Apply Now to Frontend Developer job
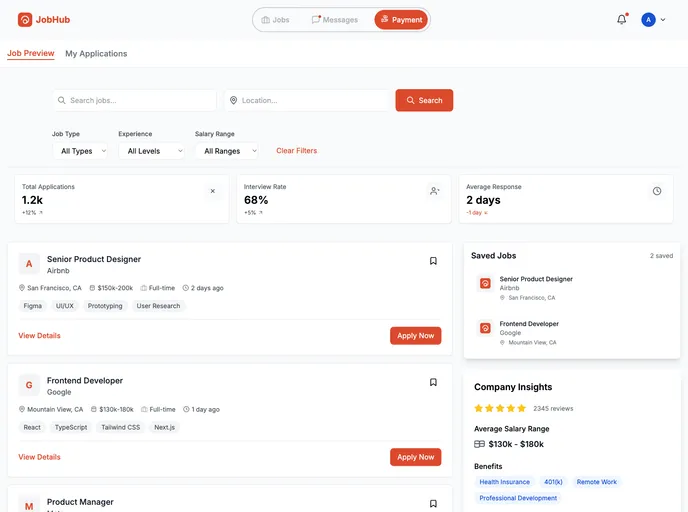This screenshot has width=688, height=512. pyautogui.click(x=416, y=457)
